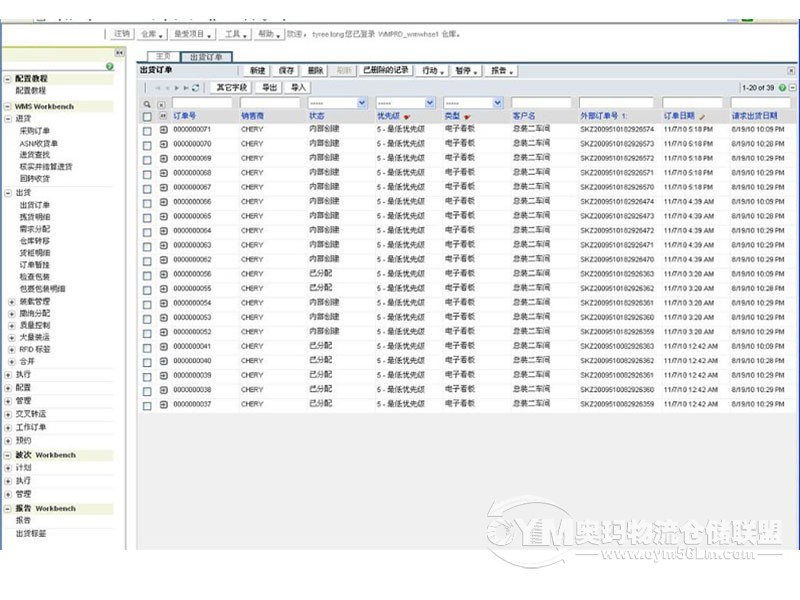Open the detail icon for order 0000000039
This screenshot has height=600, width=800.
164,376
